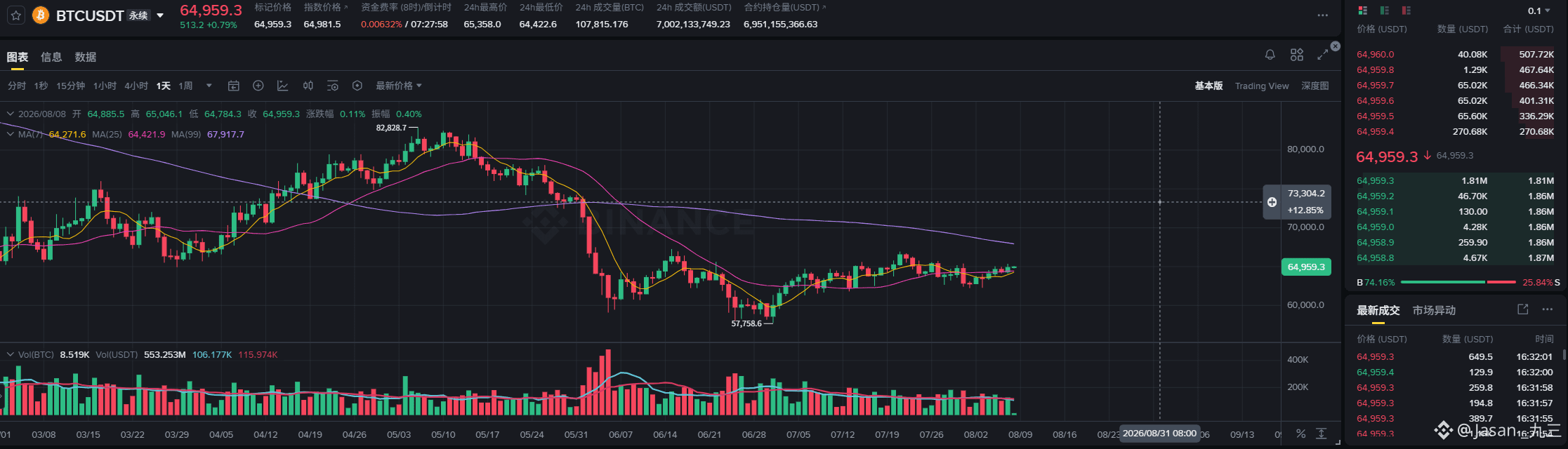This screenshot has height=449, width=1568.
Task: Open the go-to-date calendar icon
Action: [x=234, y=86]
